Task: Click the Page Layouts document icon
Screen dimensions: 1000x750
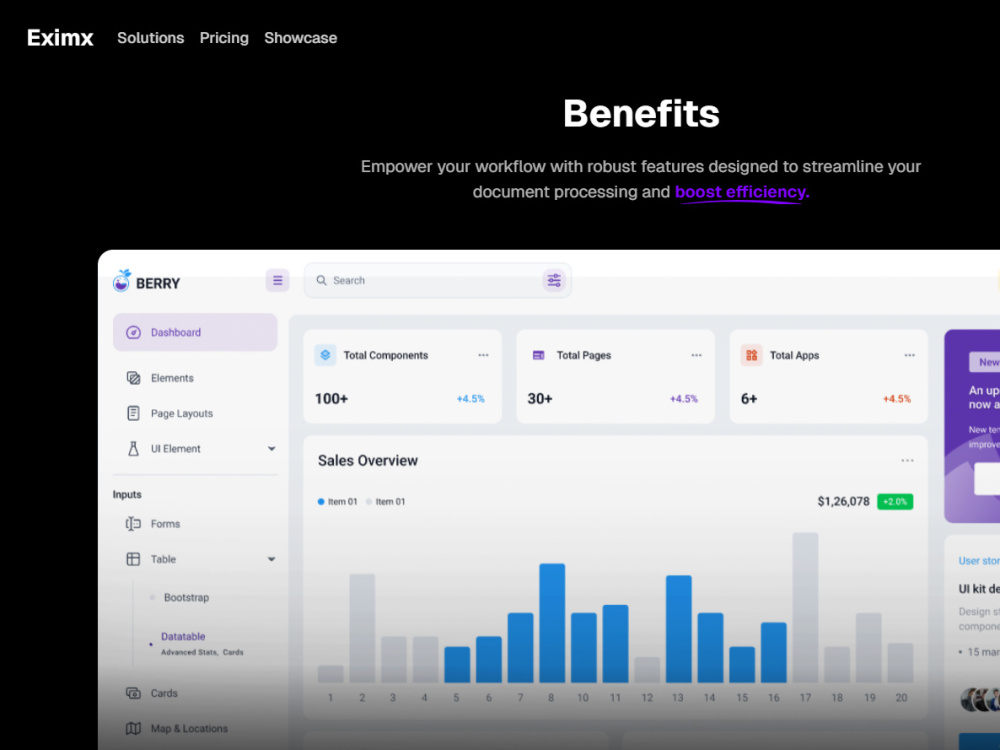Action: point(133,413)
